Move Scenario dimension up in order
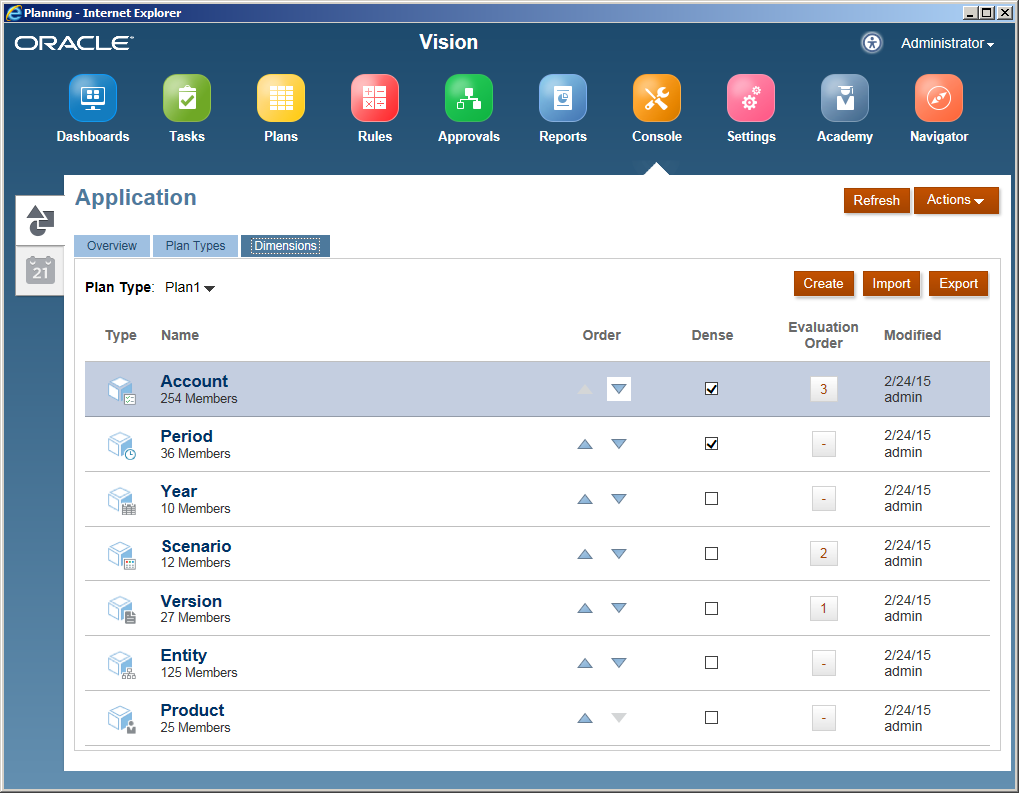 [x=585, y=554]
